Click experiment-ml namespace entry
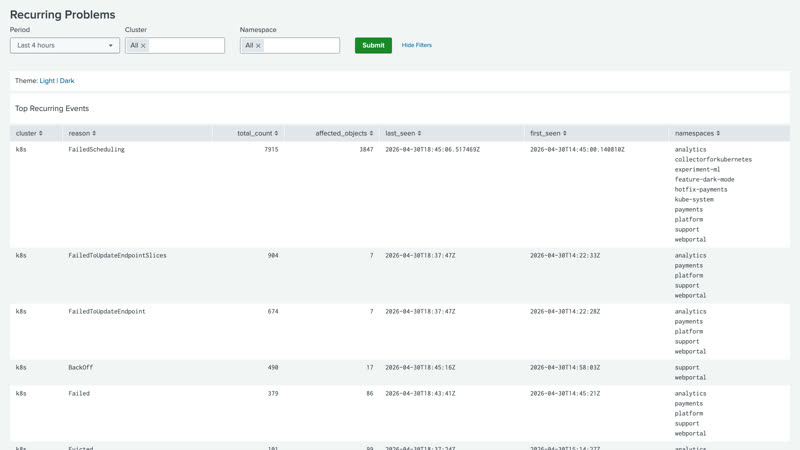 [x=697, y=169]
